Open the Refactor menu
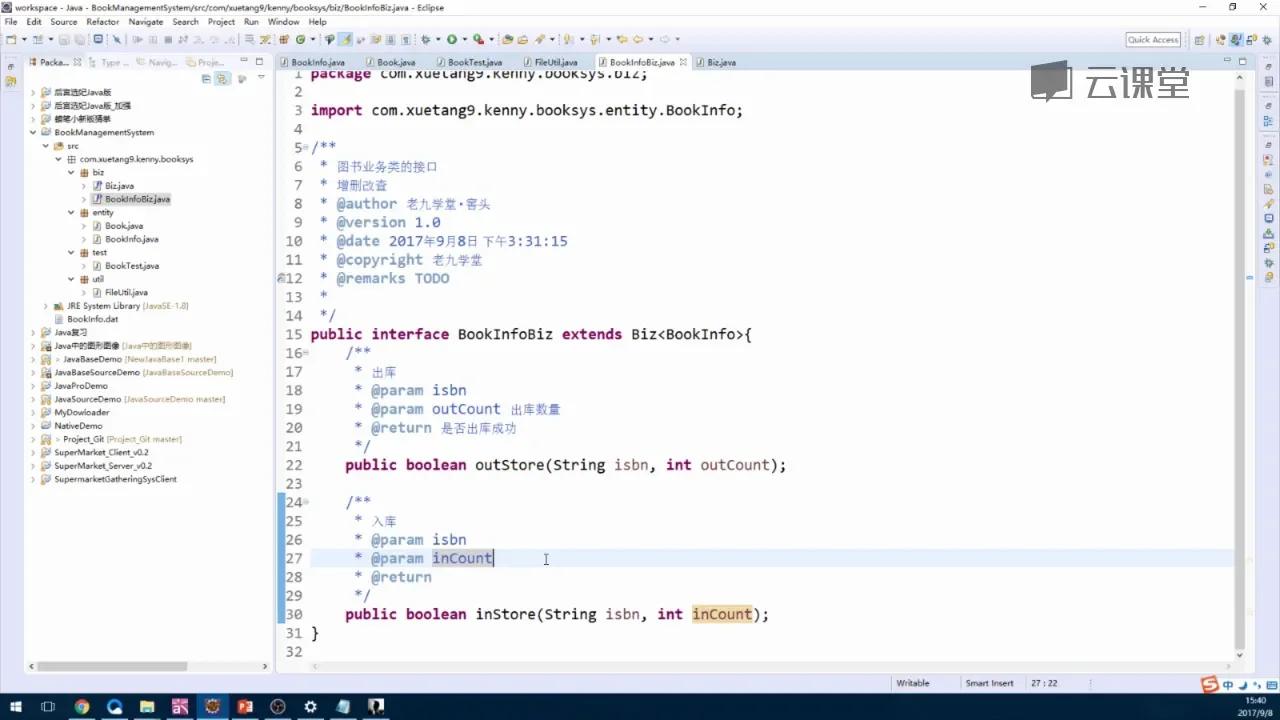 [x=102, y=21]
